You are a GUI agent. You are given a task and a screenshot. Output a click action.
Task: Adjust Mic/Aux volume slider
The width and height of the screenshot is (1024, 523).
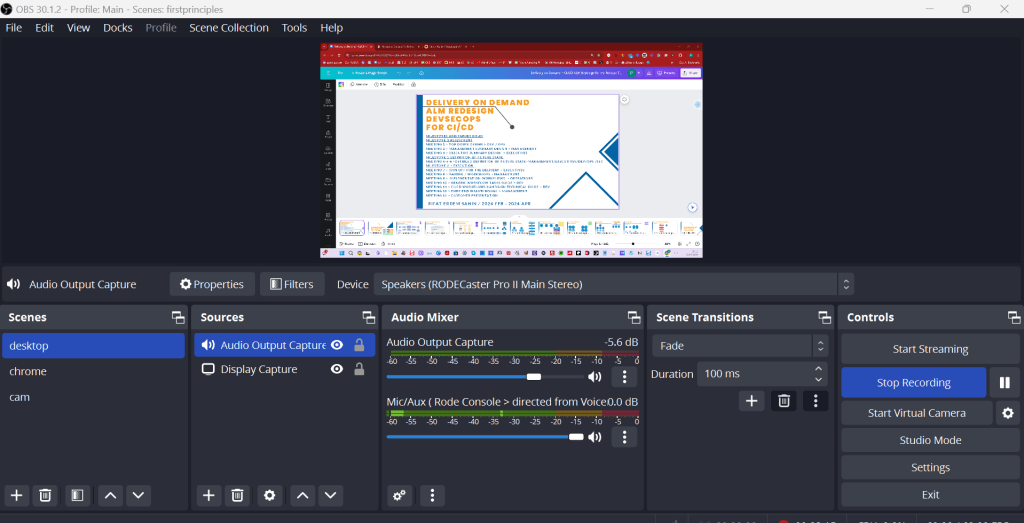coord(485,437)
